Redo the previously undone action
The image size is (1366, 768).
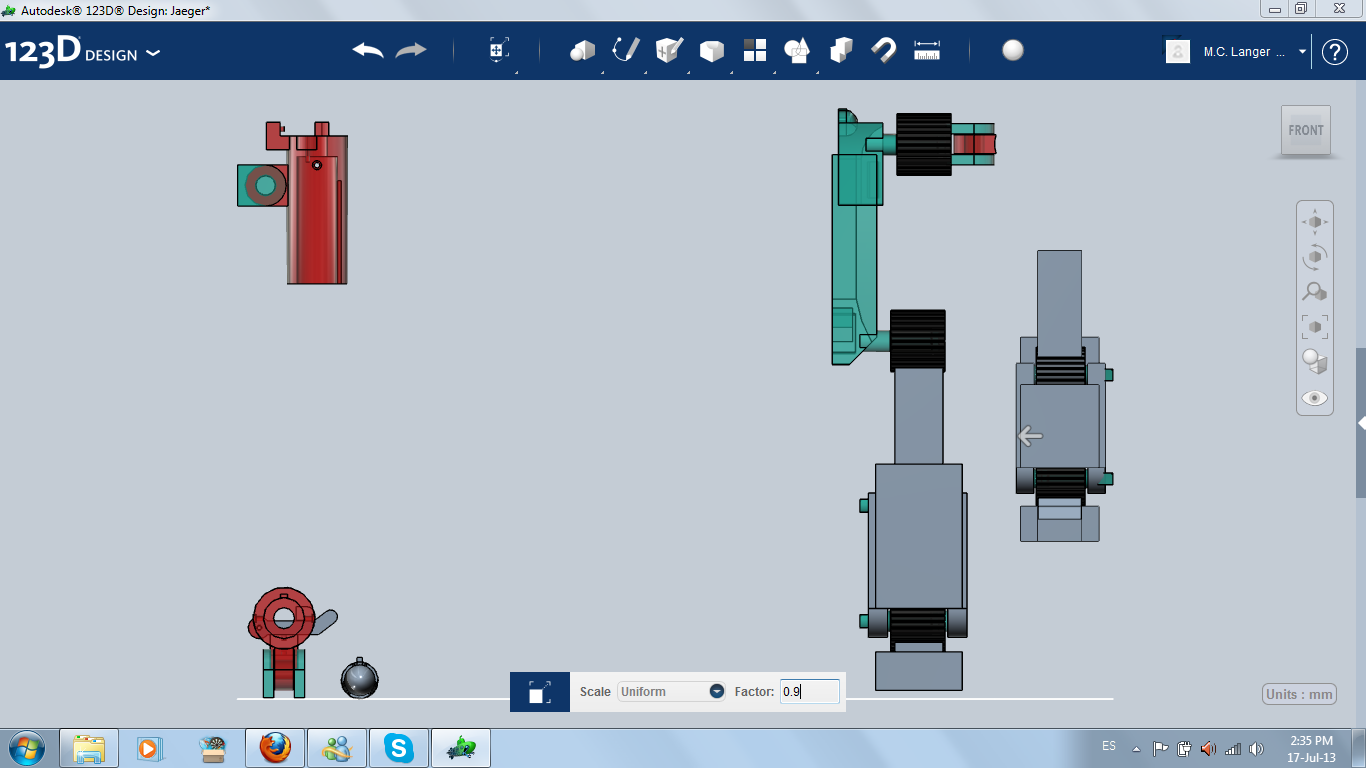pos(411,50)
